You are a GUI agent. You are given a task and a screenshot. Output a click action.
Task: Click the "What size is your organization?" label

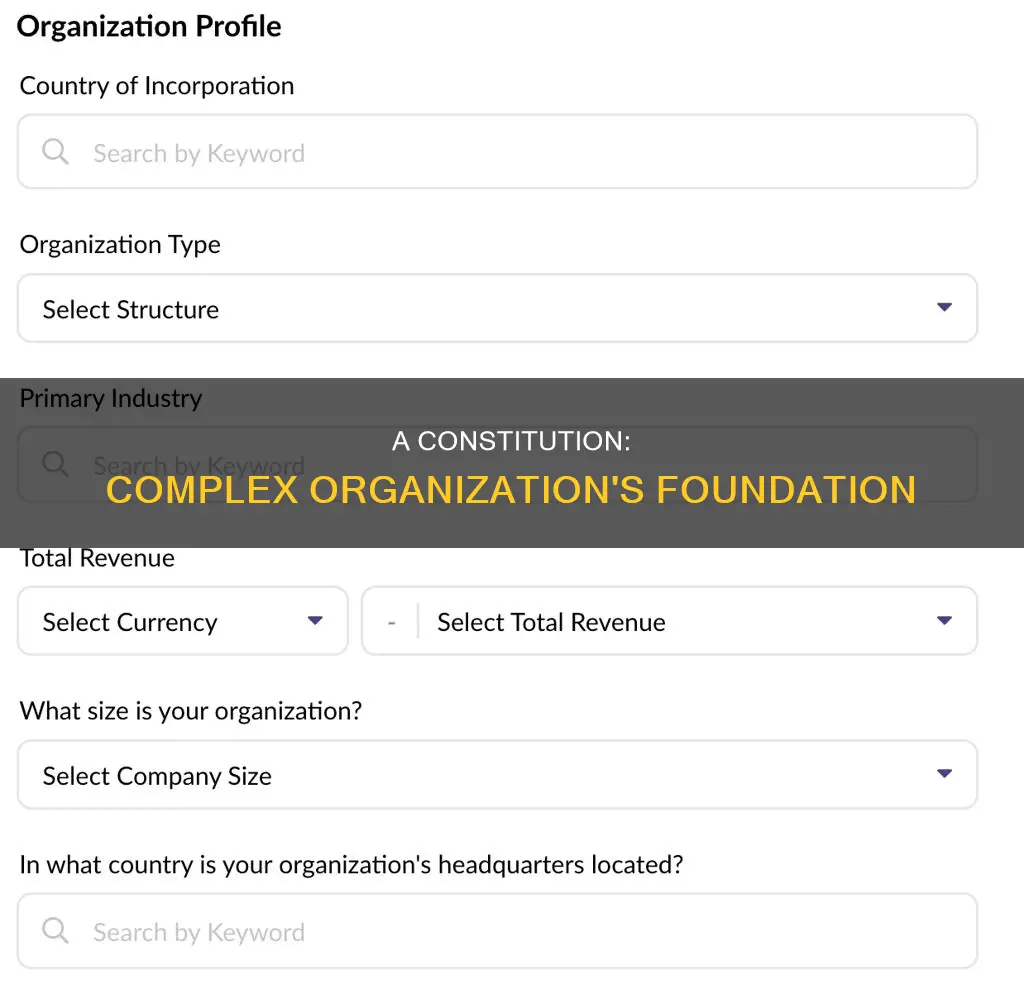click(190, 712)
